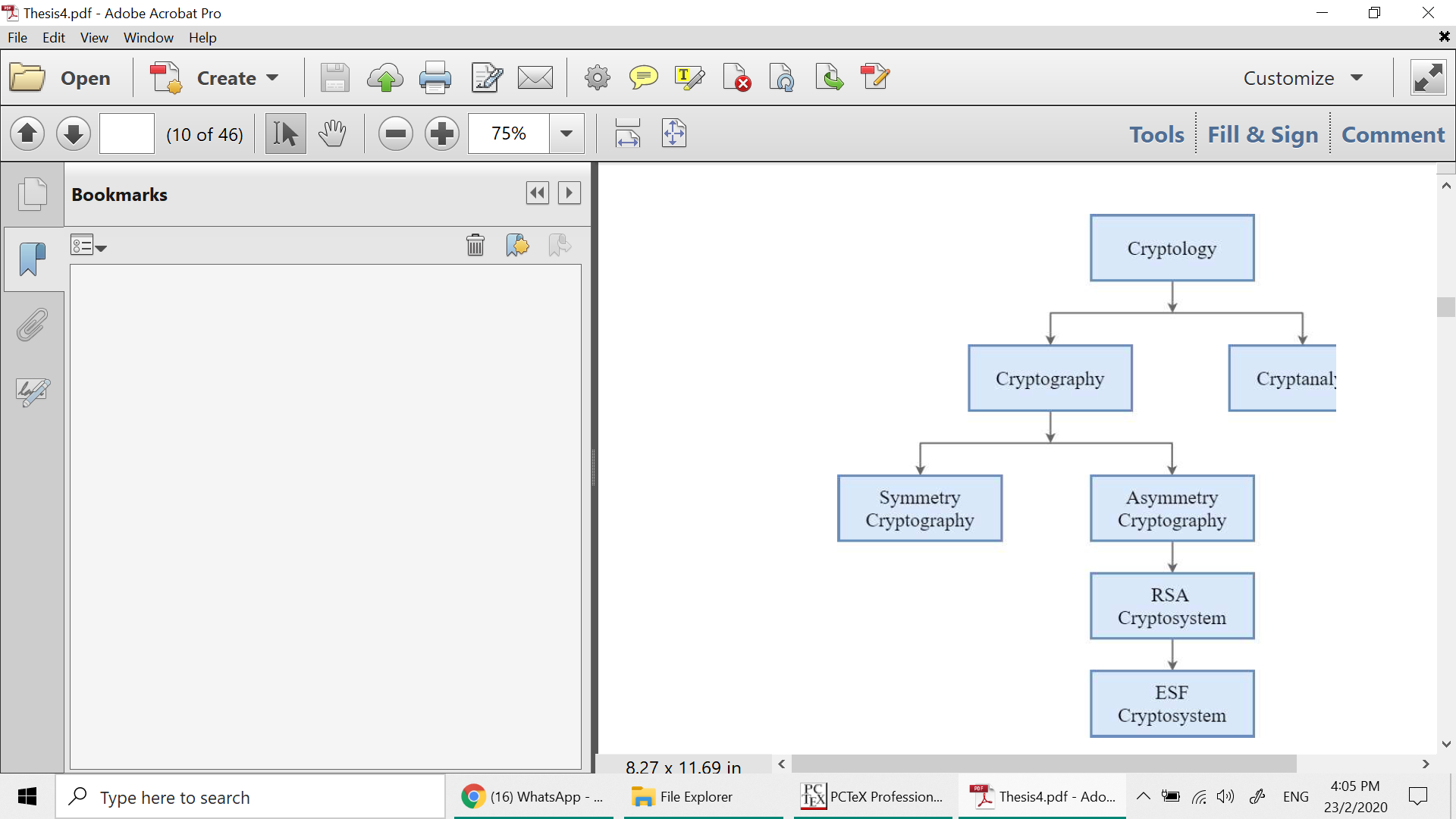Viewport: 1456px width, 819px height.
Task: Collapse the Bookmarks navigation pane
Action: pos(538,193)
